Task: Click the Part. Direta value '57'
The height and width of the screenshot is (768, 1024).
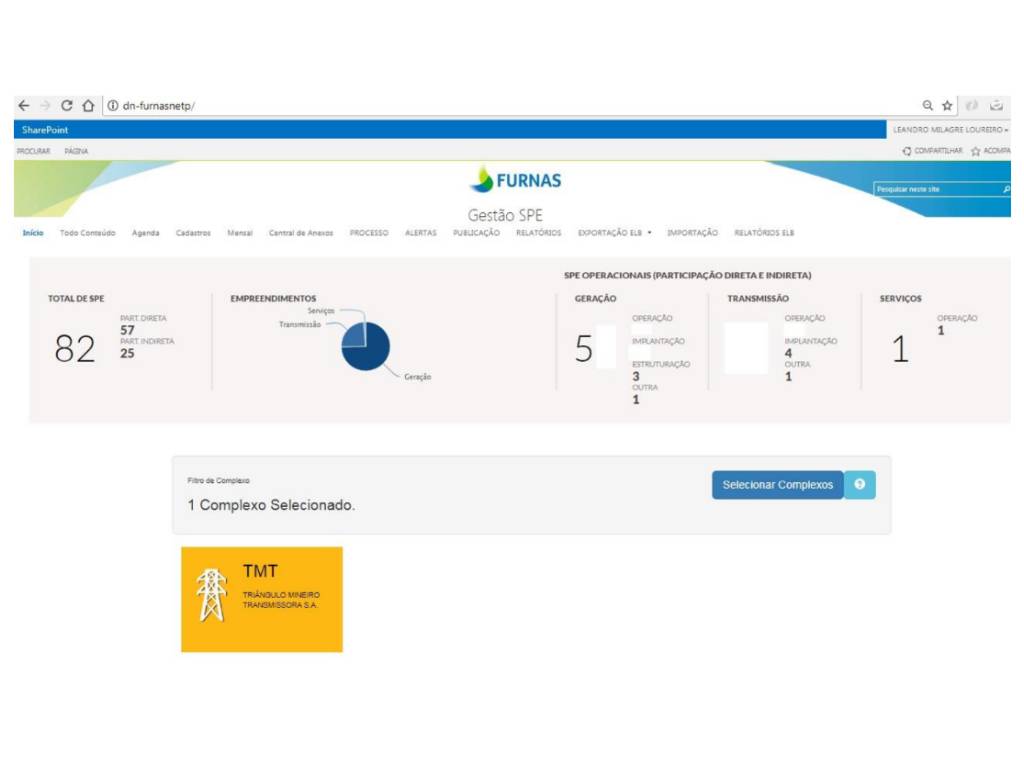Action: [127, 330]
